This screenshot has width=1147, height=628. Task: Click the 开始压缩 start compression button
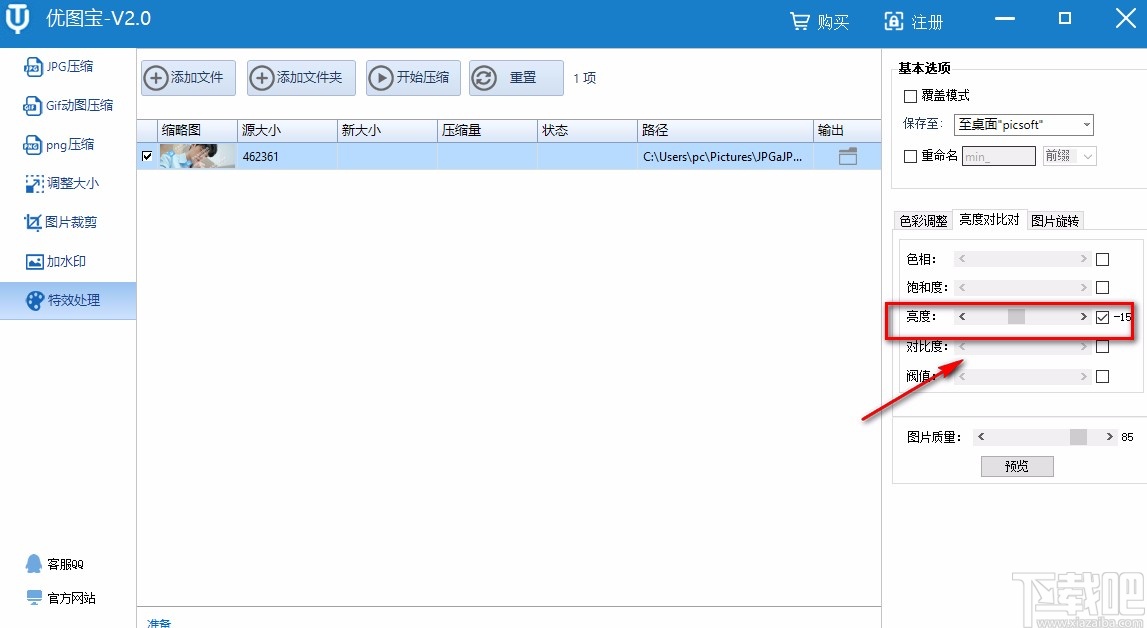coord(412,77)
